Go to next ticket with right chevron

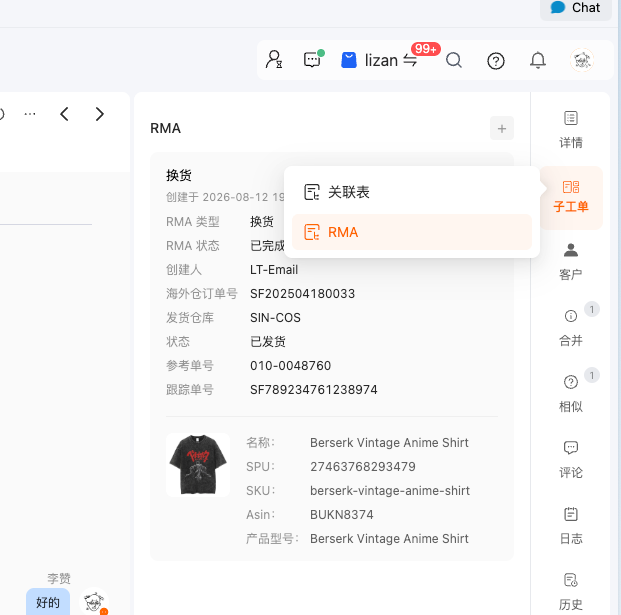click(100, 114)
